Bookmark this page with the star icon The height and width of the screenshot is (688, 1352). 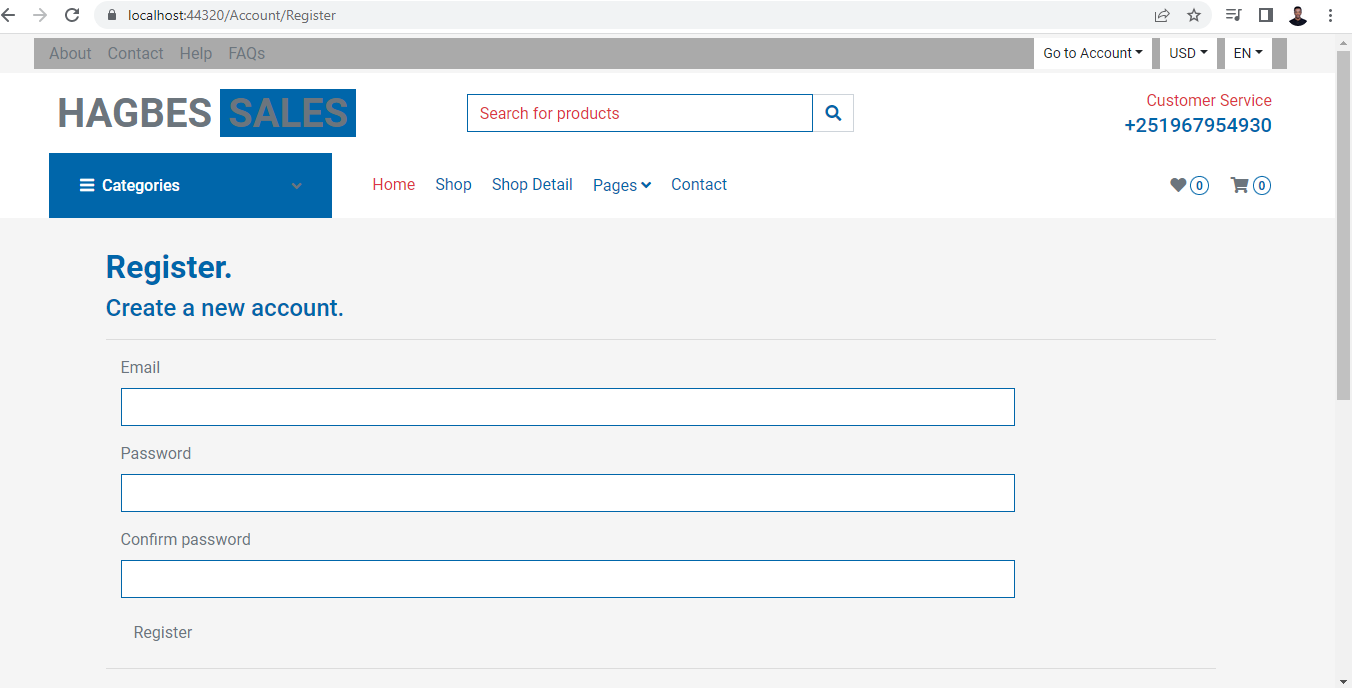point(1194,15)
